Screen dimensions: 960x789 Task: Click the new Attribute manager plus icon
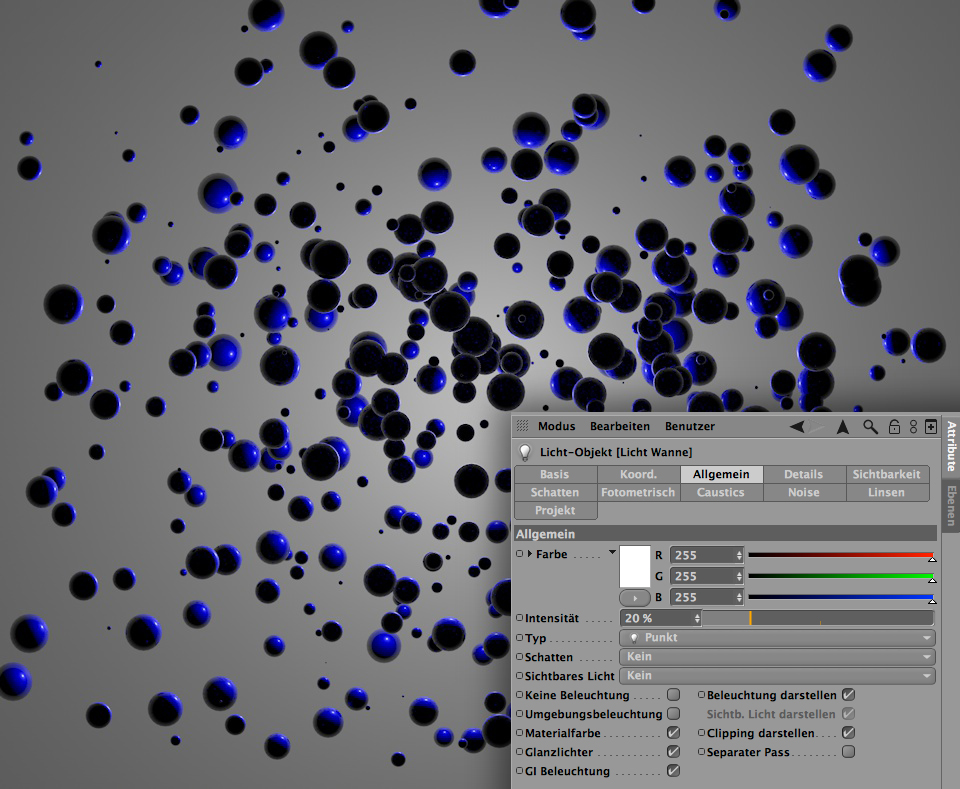coord(931,427)
